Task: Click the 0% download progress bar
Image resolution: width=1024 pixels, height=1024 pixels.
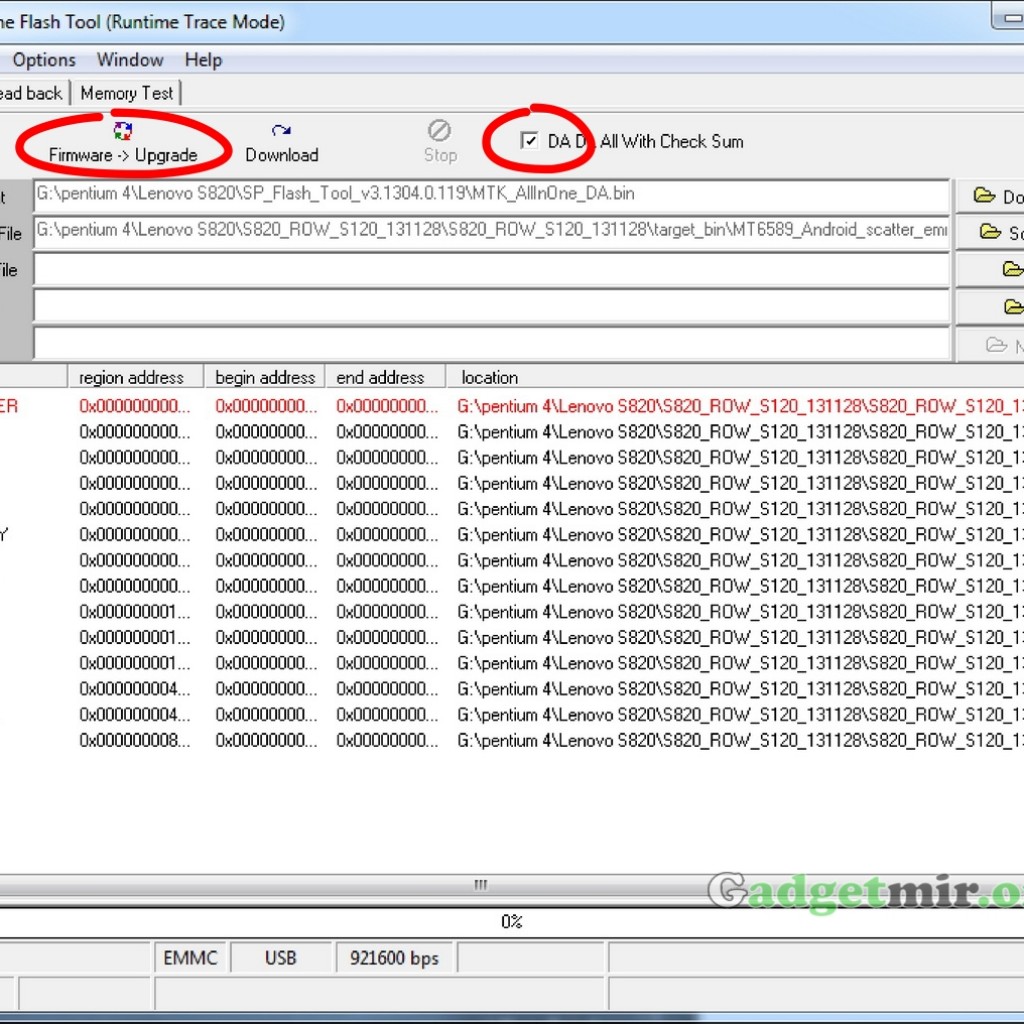Action: point(511,921)
